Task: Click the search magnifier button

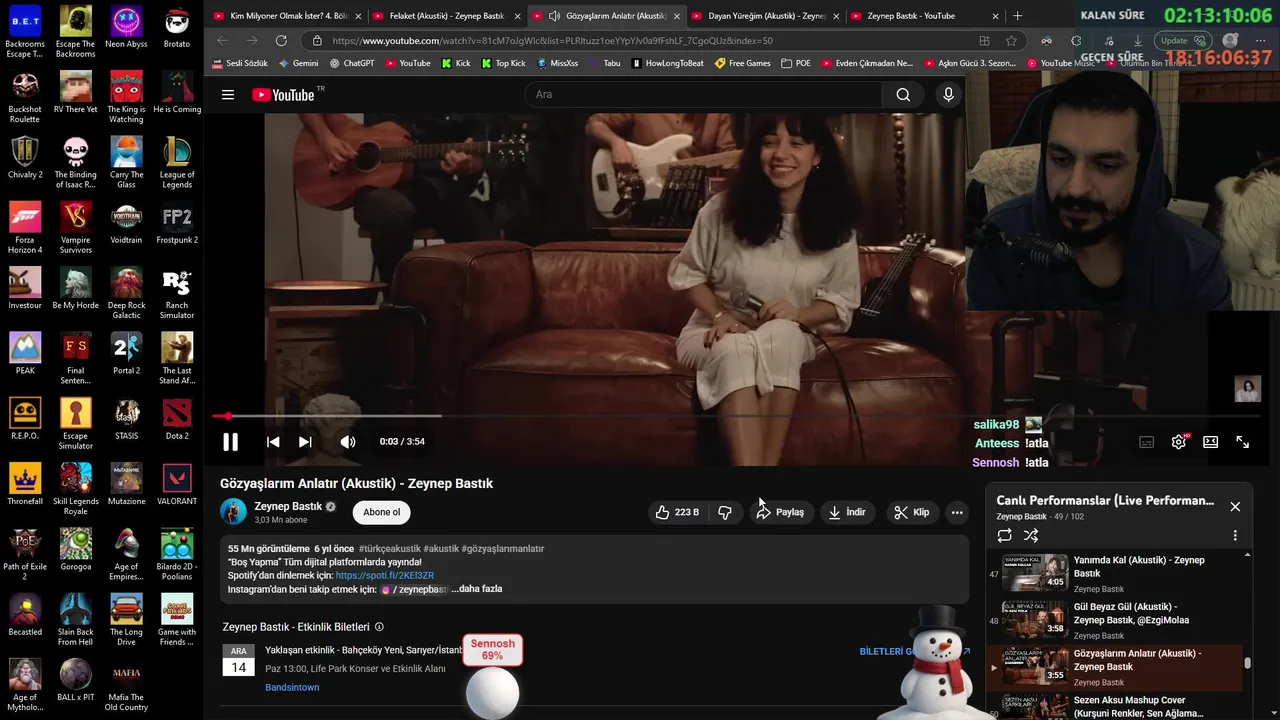Action: pos(903,95)
